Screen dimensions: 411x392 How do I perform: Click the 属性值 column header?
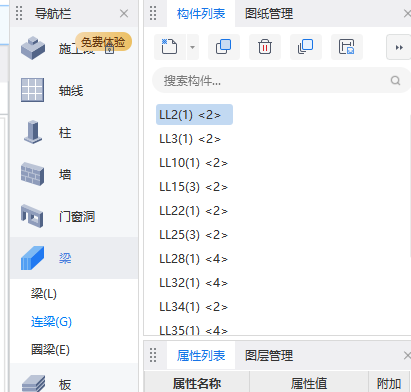pyautogui.click(x=309, y=383)
